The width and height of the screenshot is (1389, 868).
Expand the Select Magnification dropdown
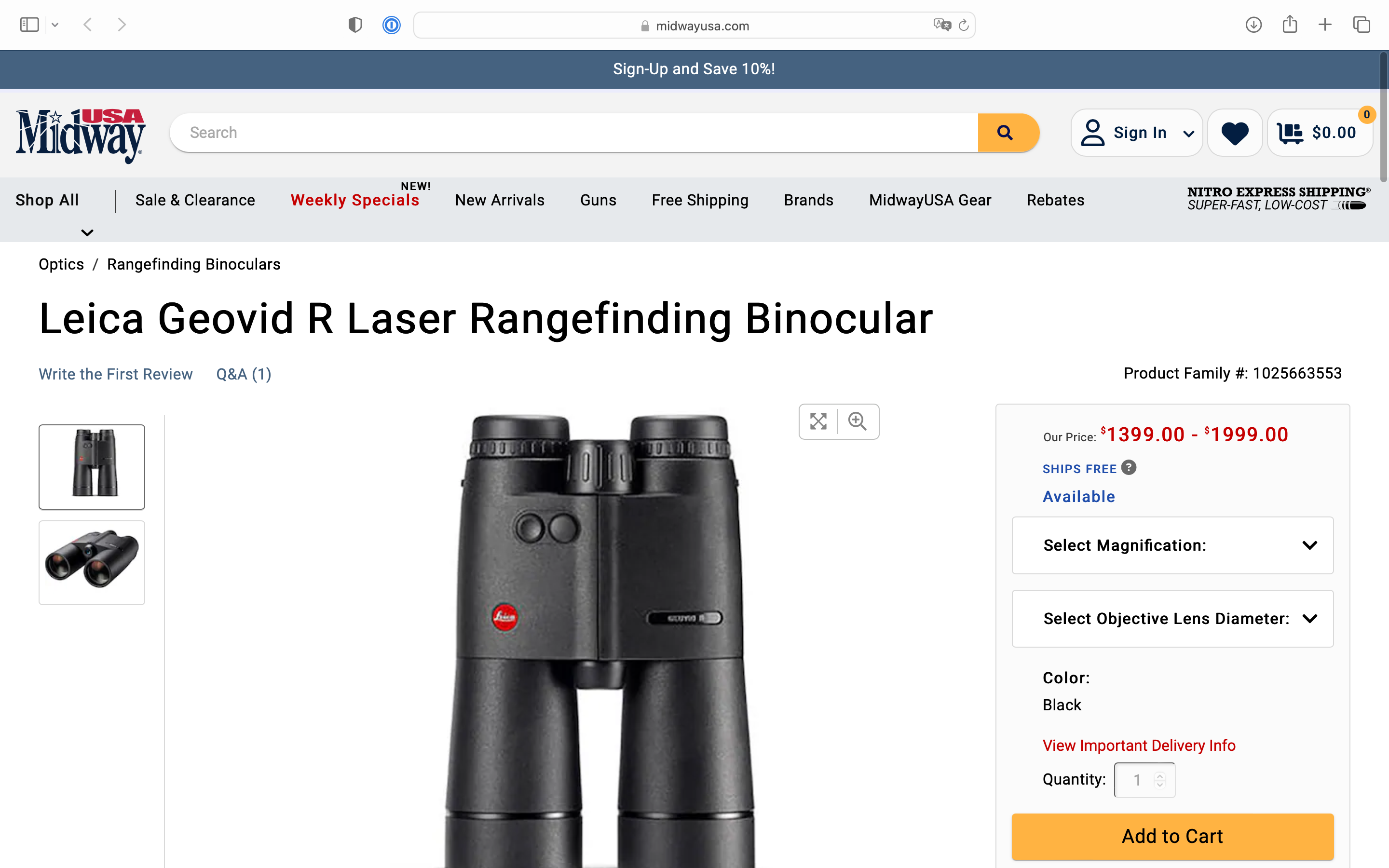pyautogui.click(x=1172, y=545)
